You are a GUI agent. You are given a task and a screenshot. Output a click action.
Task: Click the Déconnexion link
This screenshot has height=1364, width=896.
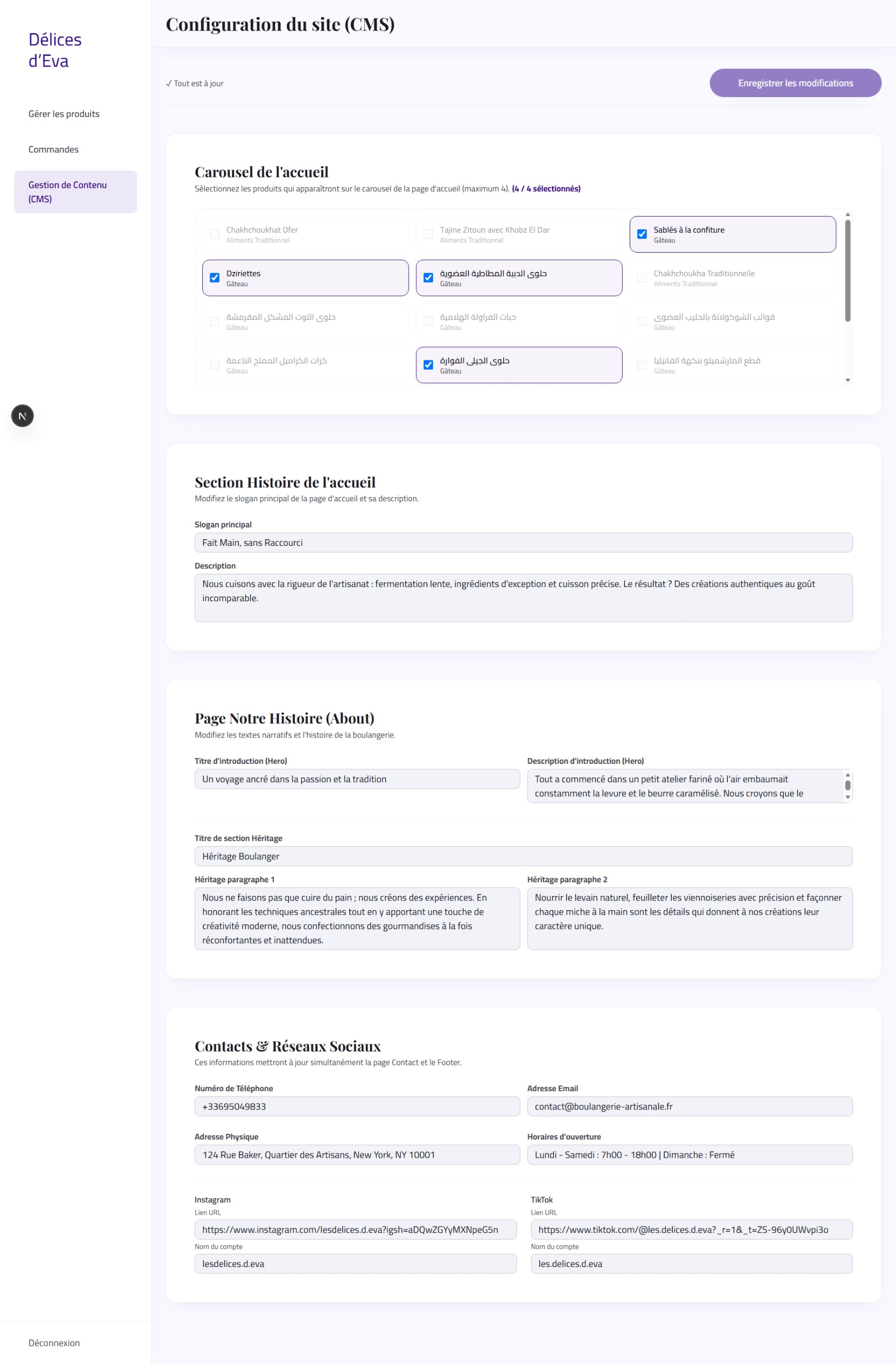point(54,1343)
